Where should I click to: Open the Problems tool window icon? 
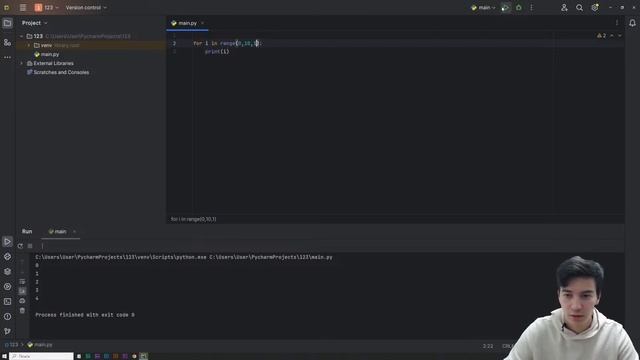click(x=7, y=316)
